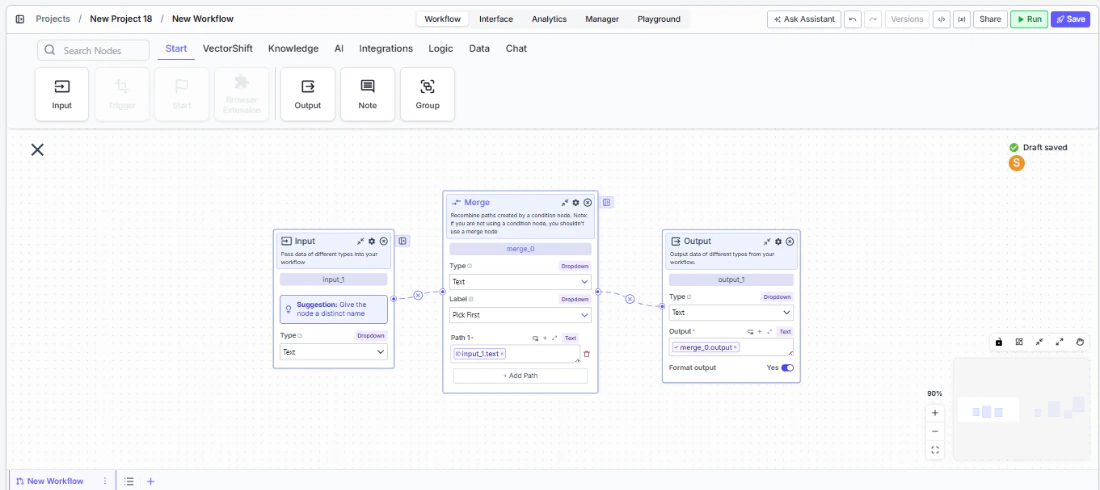
Task: Switch to the Analytics tab
Action: coord(549,19)
